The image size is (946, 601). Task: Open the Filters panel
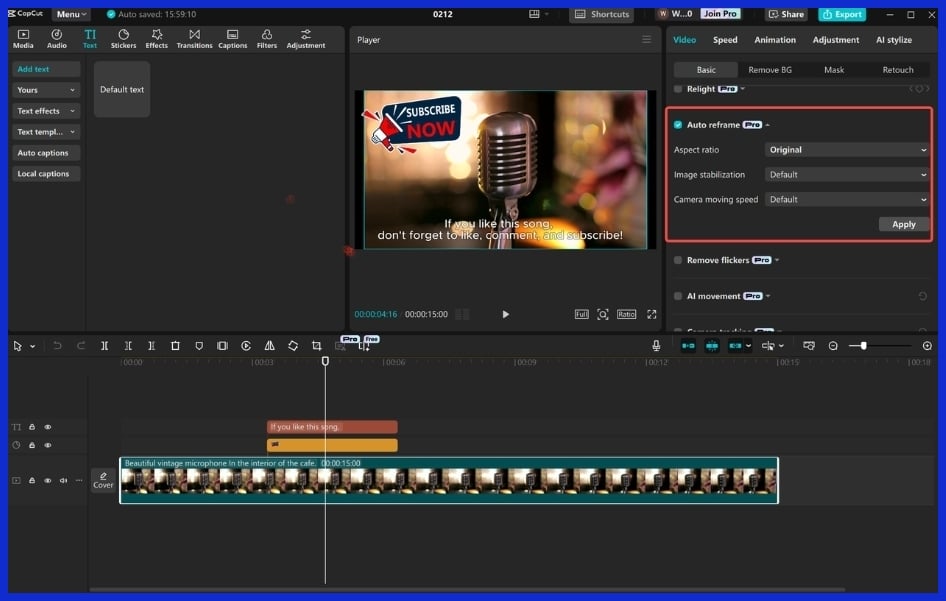(266, 38)
